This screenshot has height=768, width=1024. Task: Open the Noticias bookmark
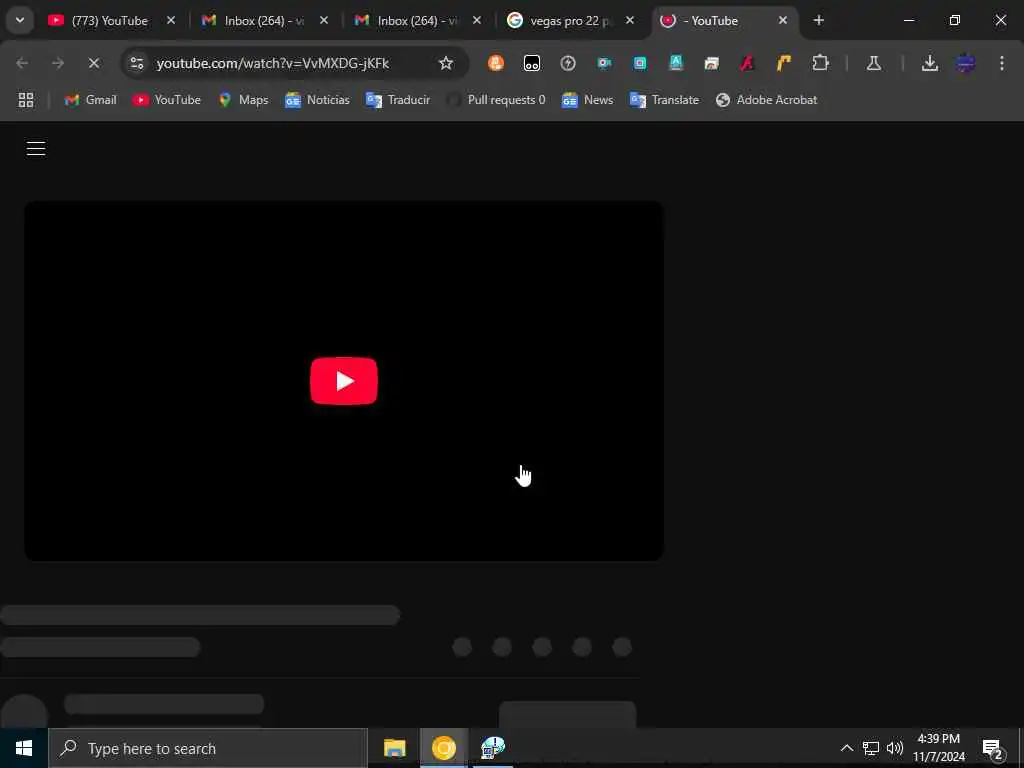(317, 100)
